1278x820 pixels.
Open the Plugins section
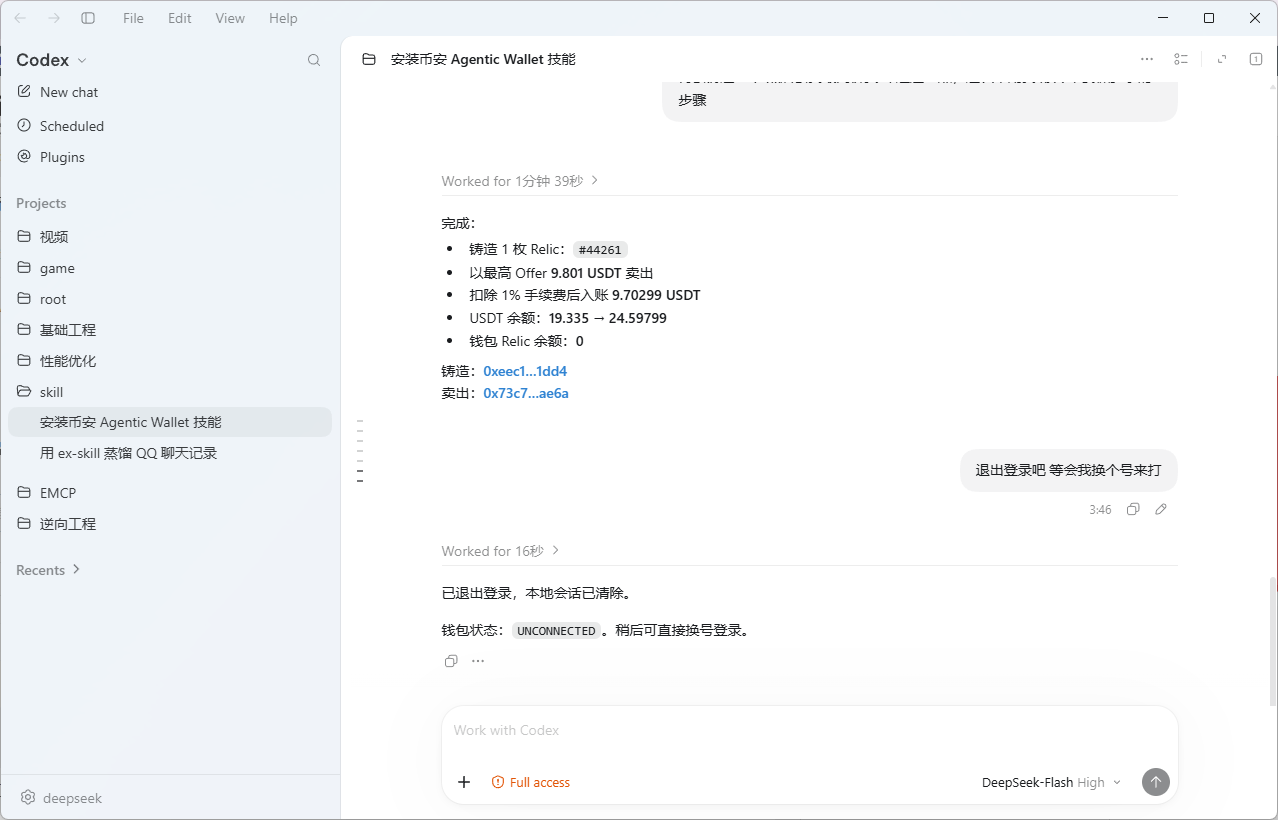point(170,157)
